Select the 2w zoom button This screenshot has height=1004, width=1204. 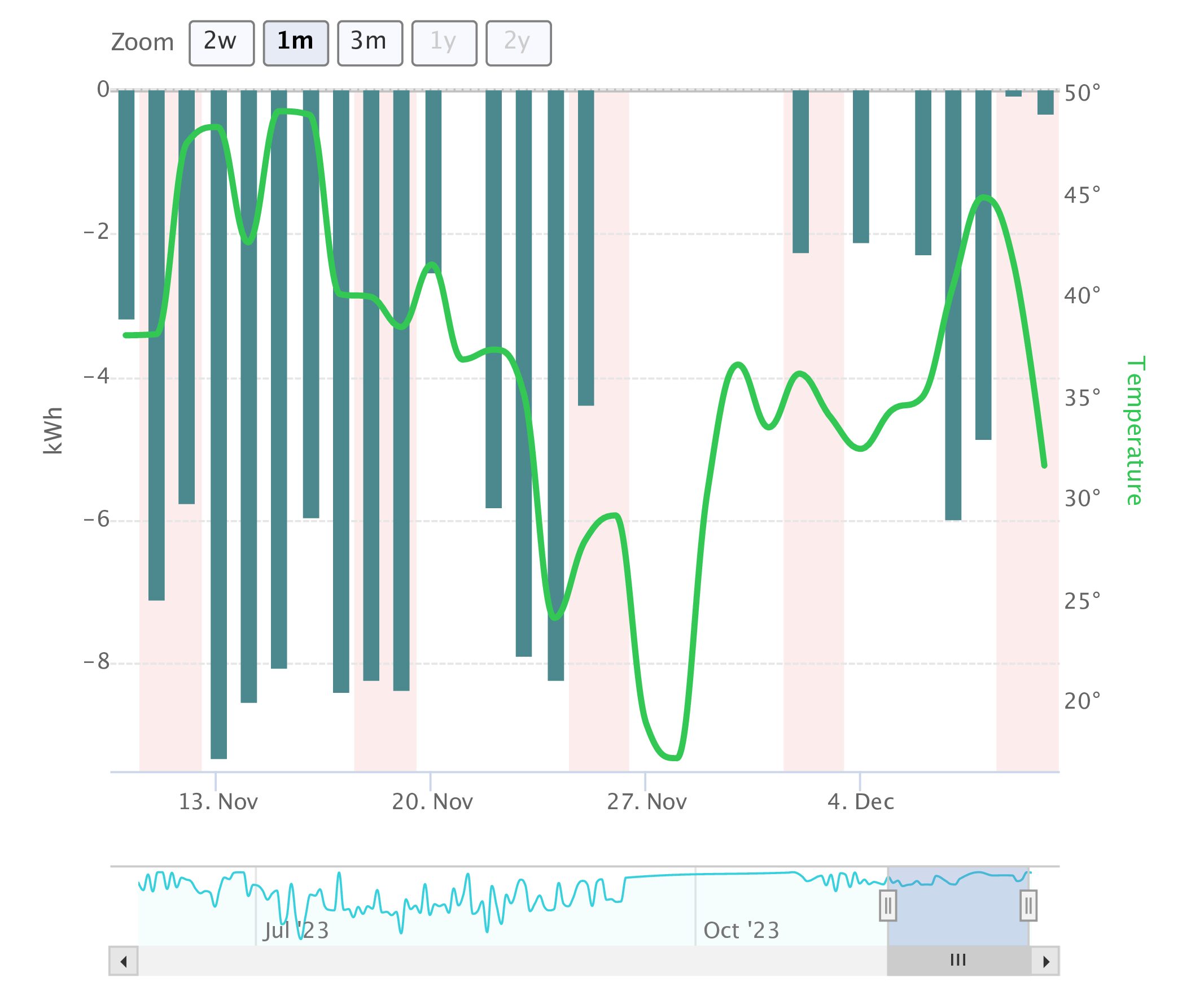pos(221,43)
